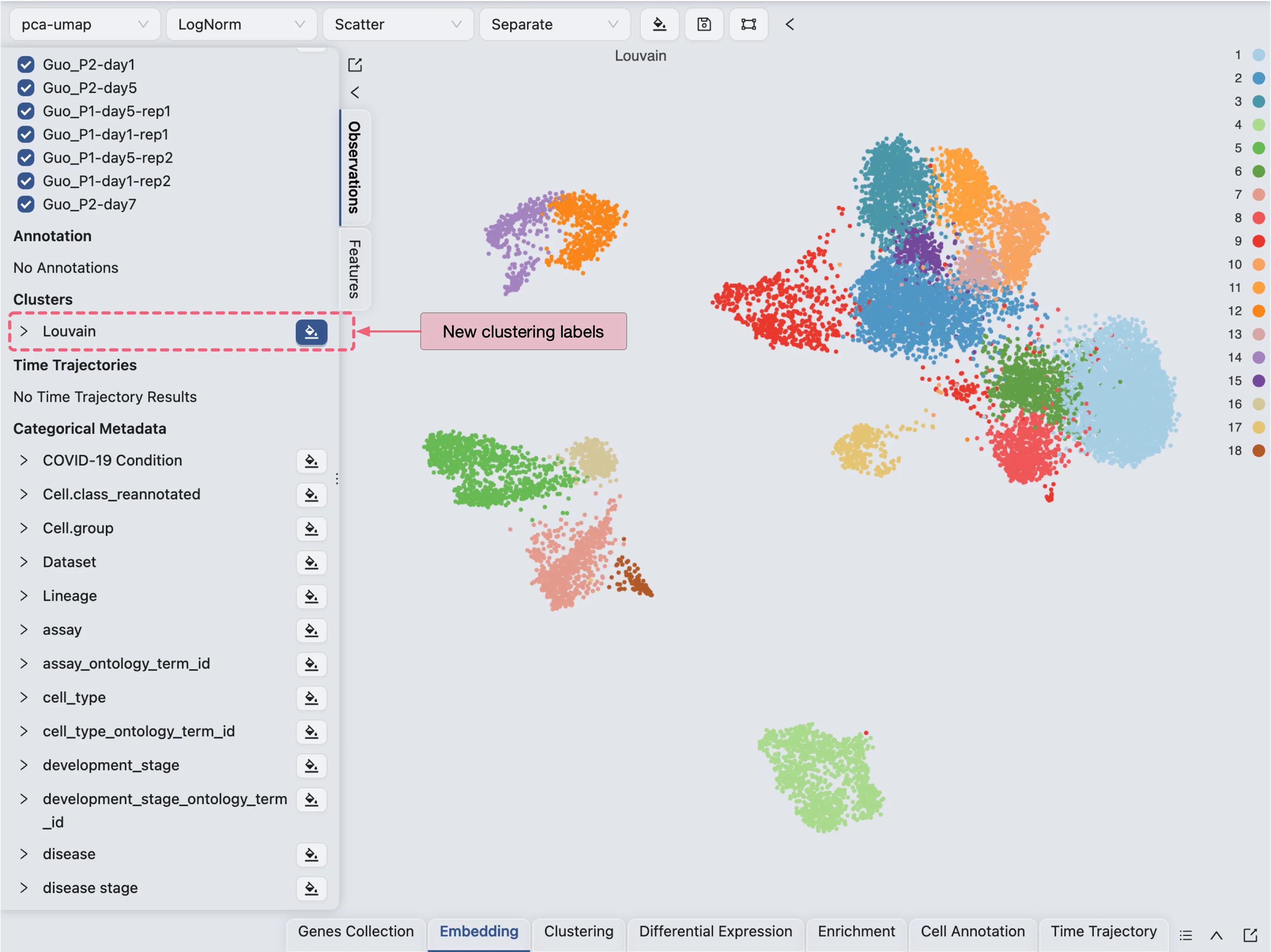Collapse the bottom panel with the up chevron
The image size is (1271, 952).
1217,935
